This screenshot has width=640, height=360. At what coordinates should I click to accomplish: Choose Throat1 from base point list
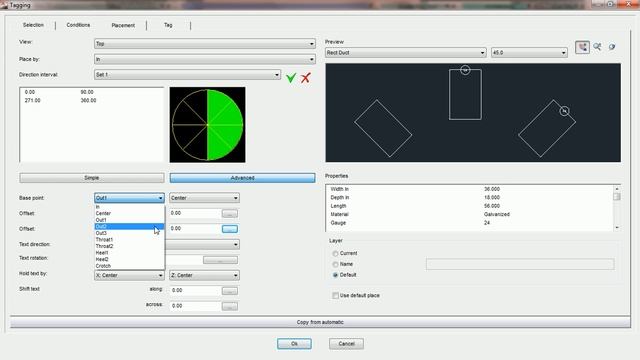[x=129, y=240]
